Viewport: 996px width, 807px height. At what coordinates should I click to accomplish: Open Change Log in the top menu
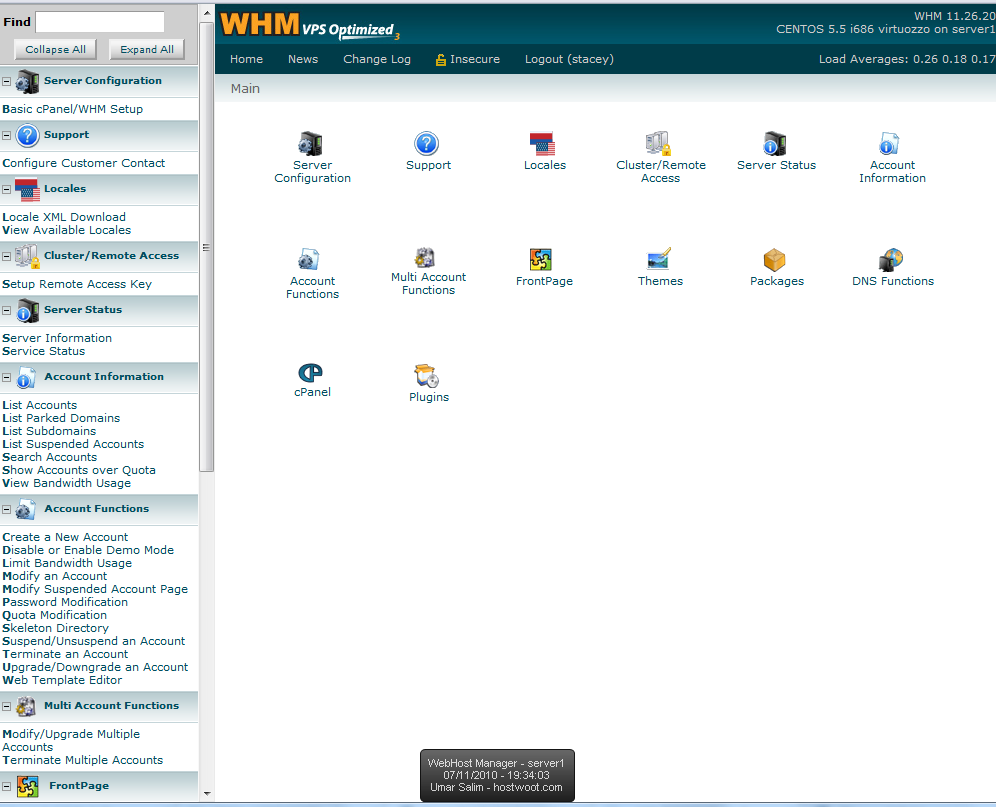coord(377,59)
